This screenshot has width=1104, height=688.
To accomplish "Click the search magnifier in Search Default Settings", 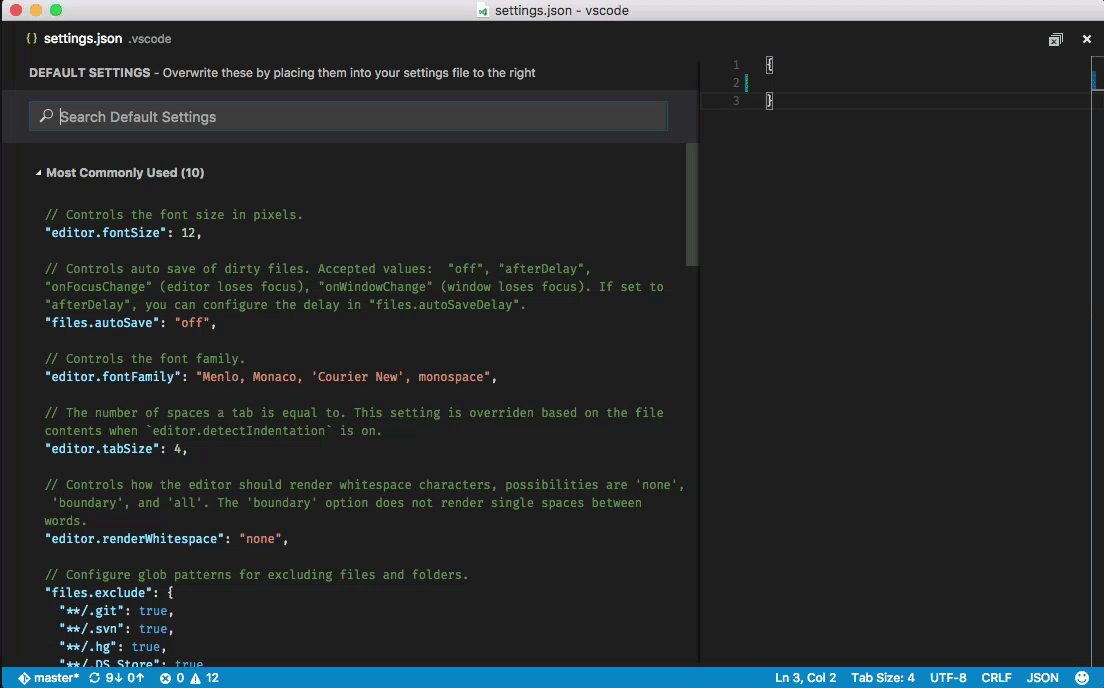I will coord(45,116).
